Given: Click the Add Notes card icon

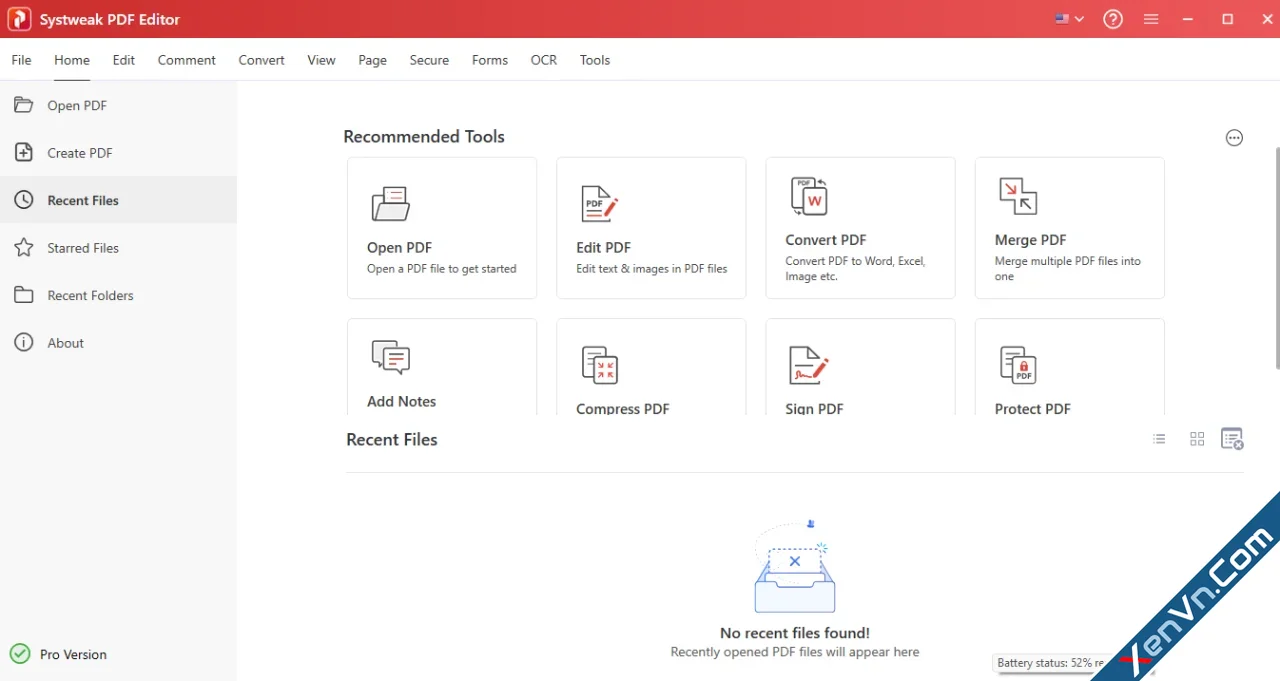Looking at the screenshot, I should pos(390,357).
